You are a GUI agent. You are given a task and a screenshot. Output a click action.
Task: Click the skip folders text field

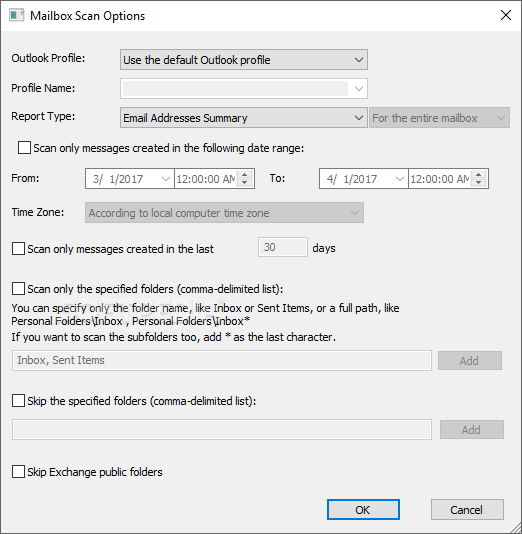click(222, 430)
